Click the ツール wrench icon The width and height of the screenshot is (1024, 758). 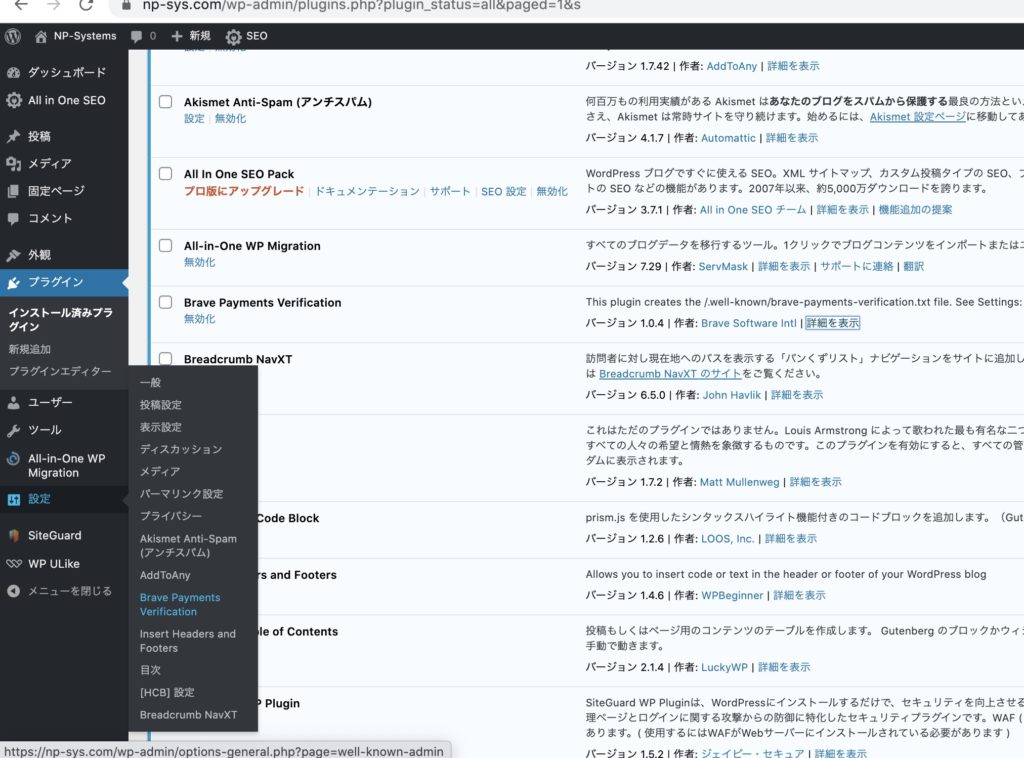(13, 430)
